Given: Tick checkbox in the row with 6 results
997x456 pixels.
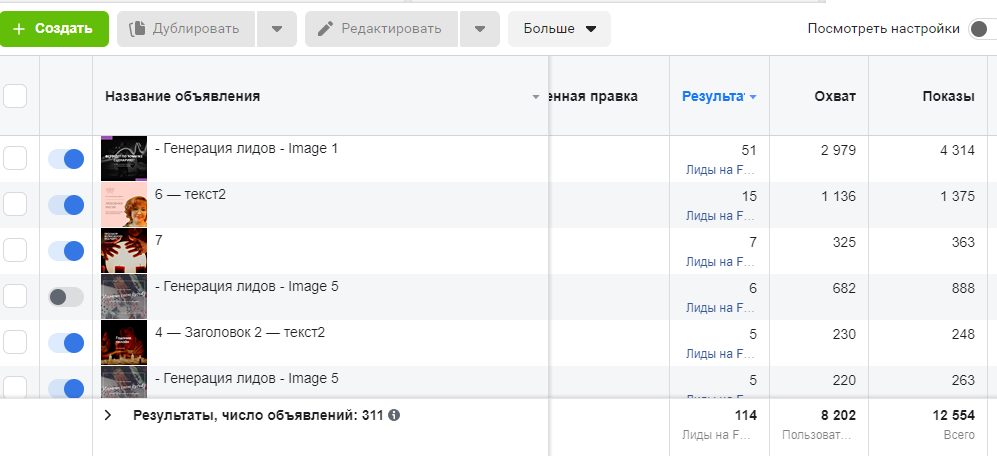Looking at the screenshot, I should (15, 296).
